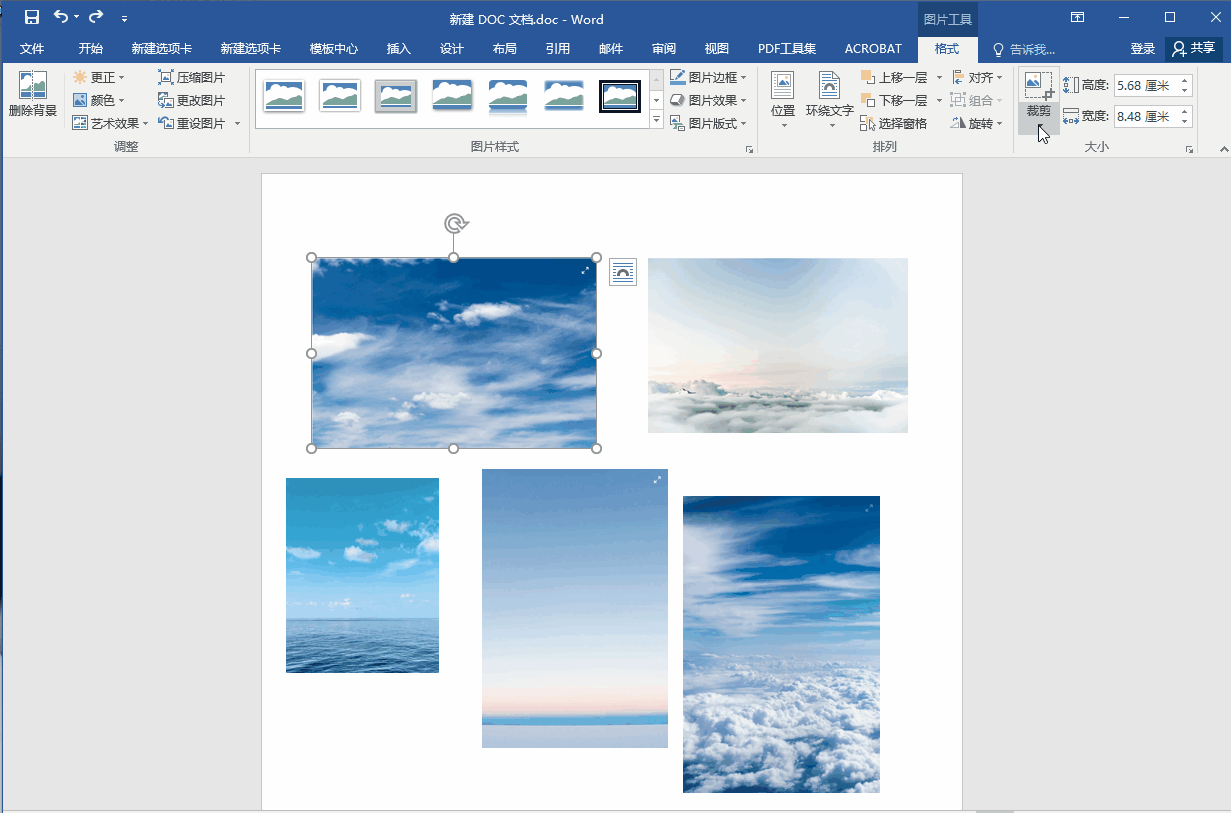1231x813 pixels.
Task: Click the layout options icon beside selected picture
Action: [x=623, y=272]
